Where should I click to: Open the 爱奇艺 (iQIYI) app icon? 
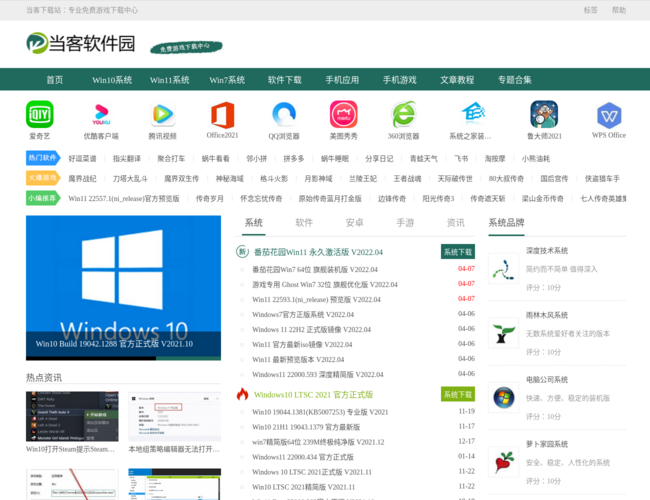pos(39,114)
